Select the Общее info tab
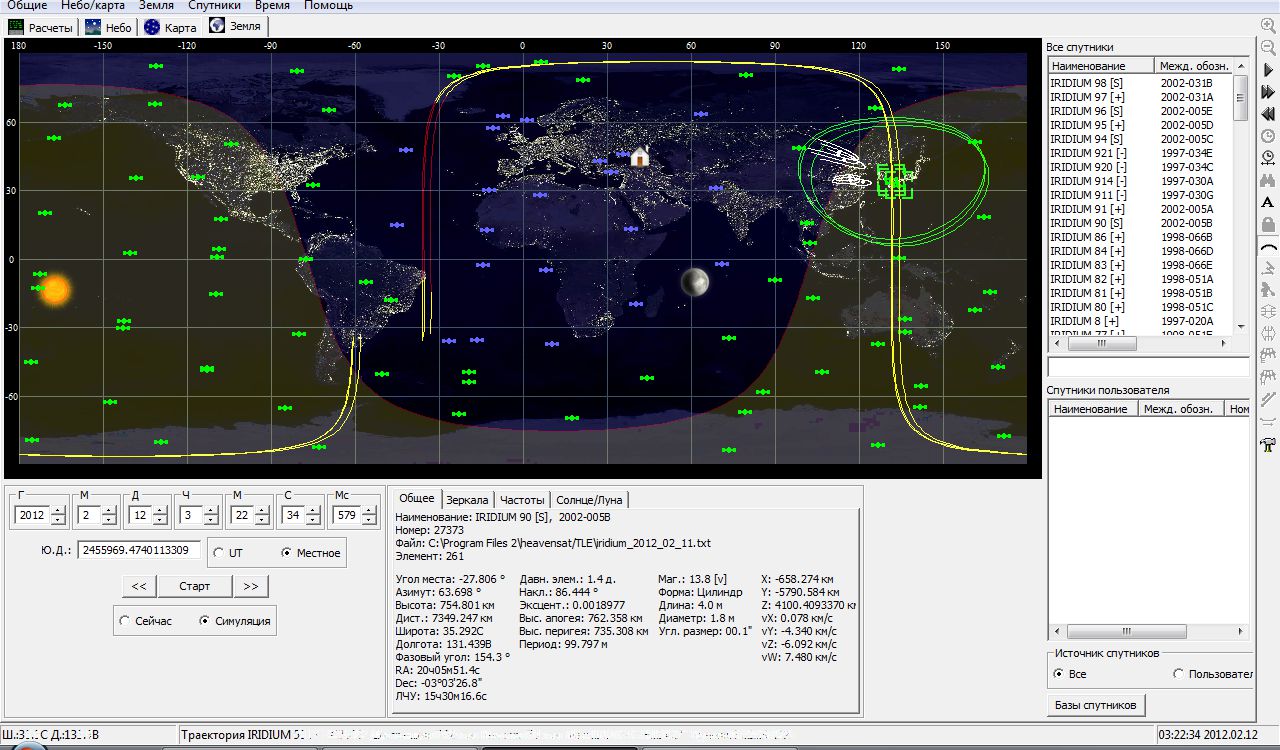1280x750 pixels. point(416,498)
